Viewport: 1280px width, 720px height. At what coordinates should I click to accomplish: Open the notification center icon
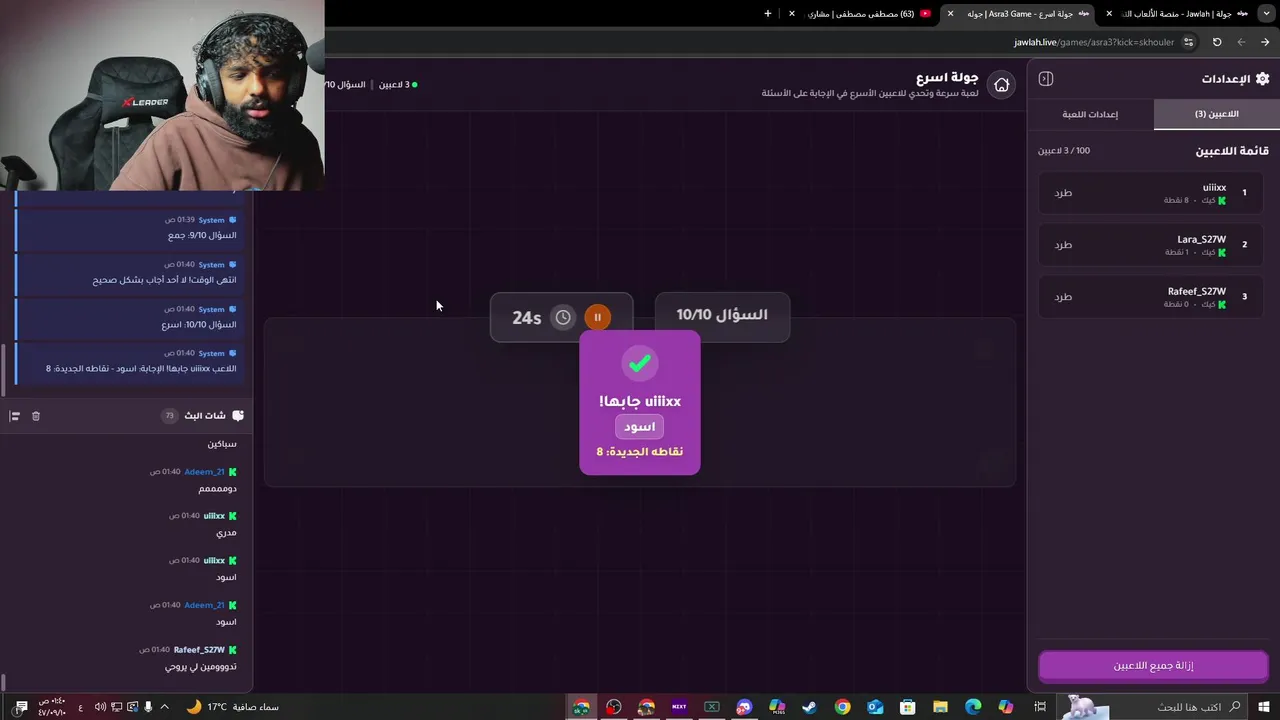[x=21, y=707]
